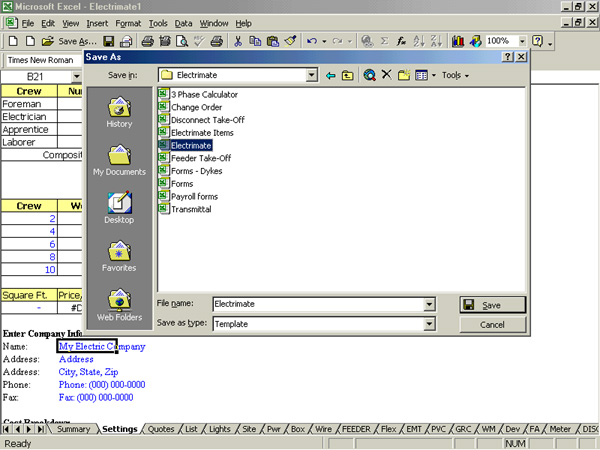Click the Create New Folder icon
The height and width of the screenshot is (450, 600).
[404, 75]
